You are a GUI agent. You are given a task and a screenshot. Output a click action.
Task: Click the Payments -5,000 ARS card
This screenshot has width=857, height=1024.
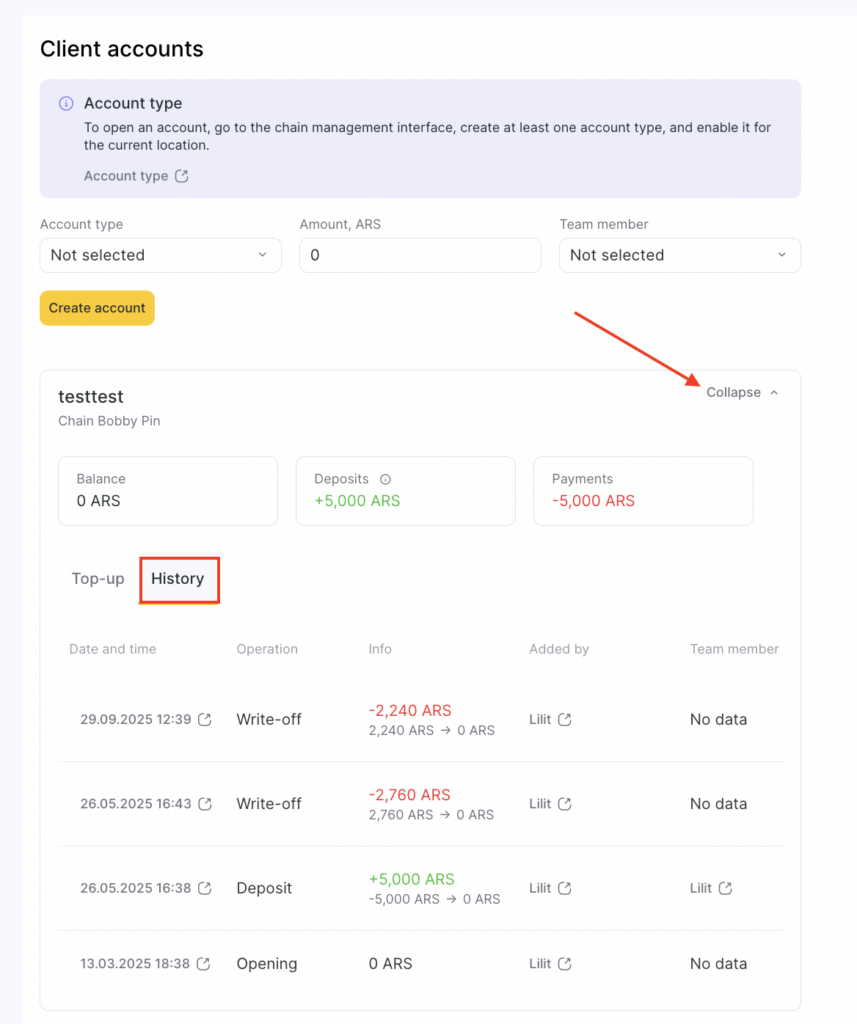click(643, 491)
